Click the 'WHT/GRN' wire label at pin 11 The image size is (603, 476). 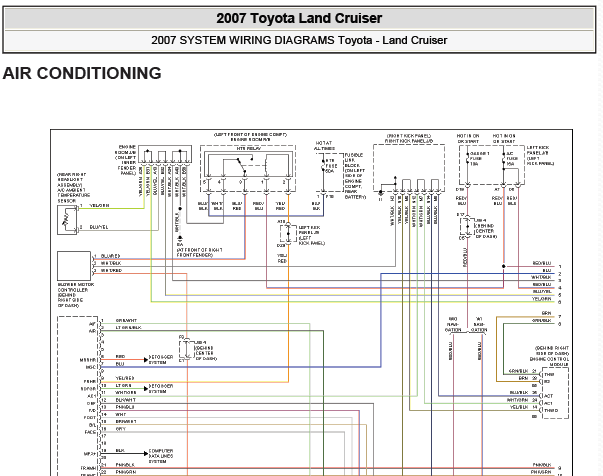click(126, 393)
